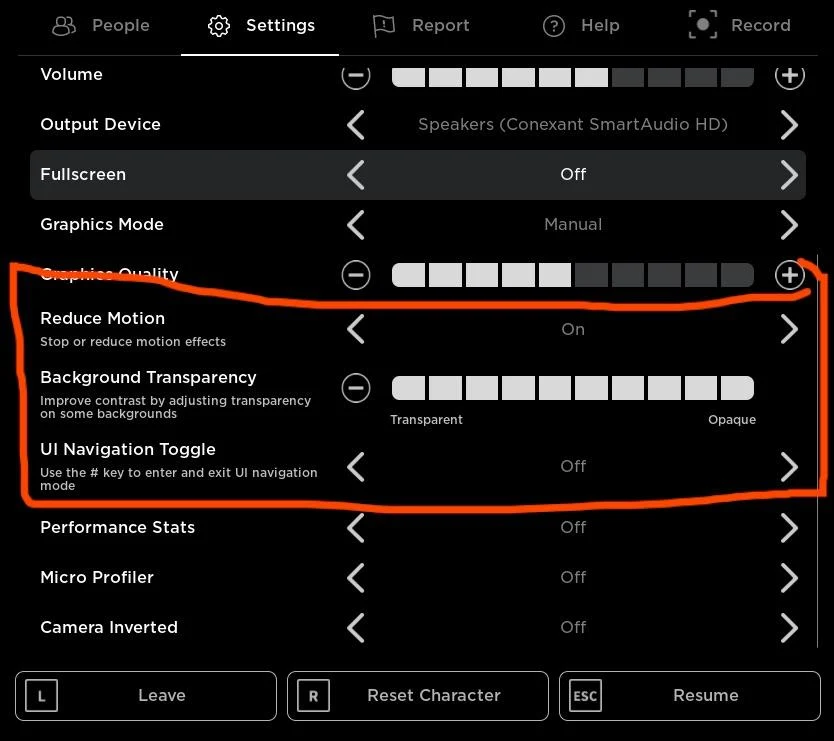This screenshot has height=741, width=834.
Task: Enable UI Navigation Toggle with right chevron
Action: [789, 466]
